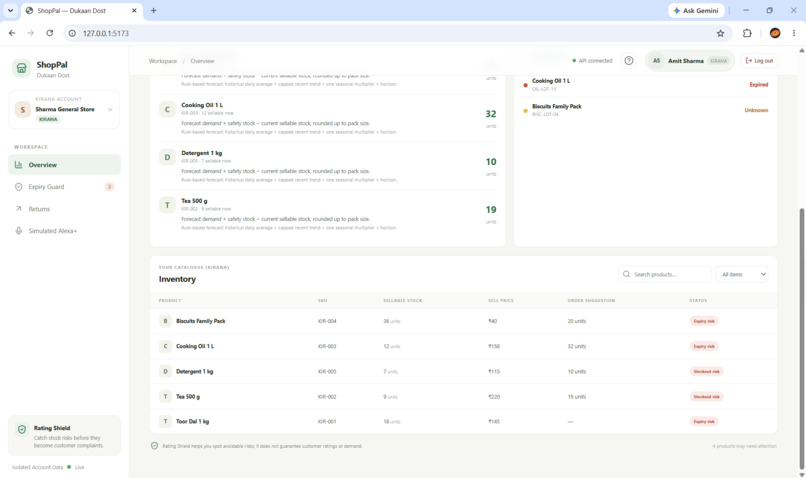Image resolution: width=806 pixels, height=478 pixels.
Task: Click the Rating Shield icon in sidebar card
Action: 22,429
